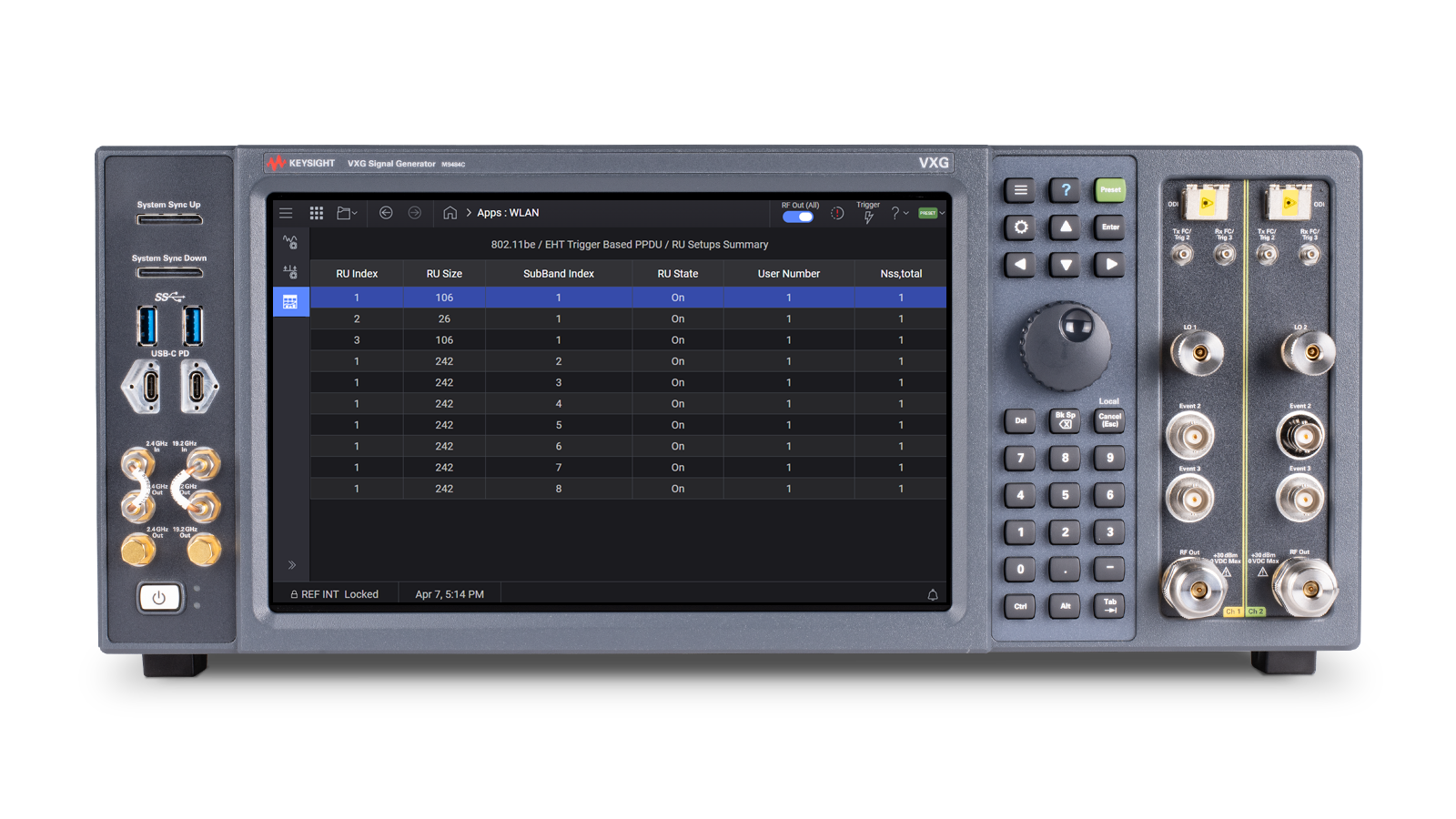Click the notification bell icon

tap(932, 594)
